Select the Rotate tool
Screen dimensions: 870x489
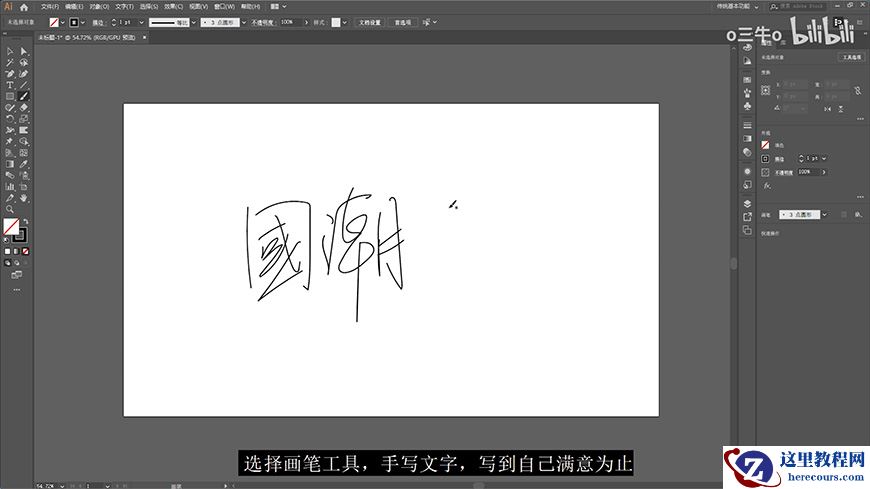(x=10, y=119)
